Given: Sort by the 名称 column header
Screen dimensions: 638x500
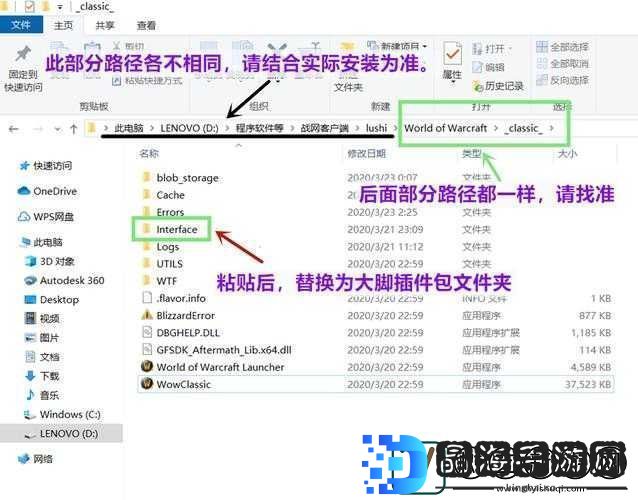Looking at the screenshot, I should (x=149, y=153).
